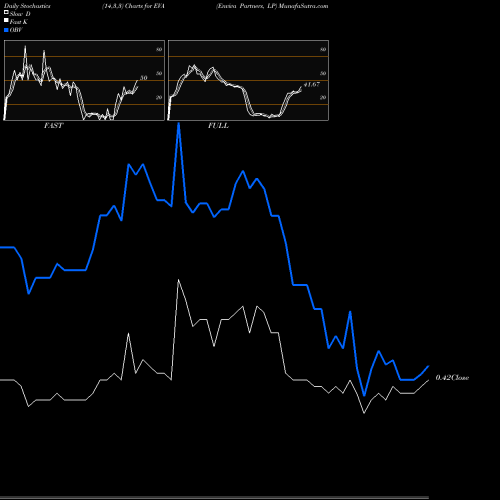This screenshot has height=500, width=500.
Task: Select the '(14,3,3) Charts for EVA' heading
Action: coord(133,6)
